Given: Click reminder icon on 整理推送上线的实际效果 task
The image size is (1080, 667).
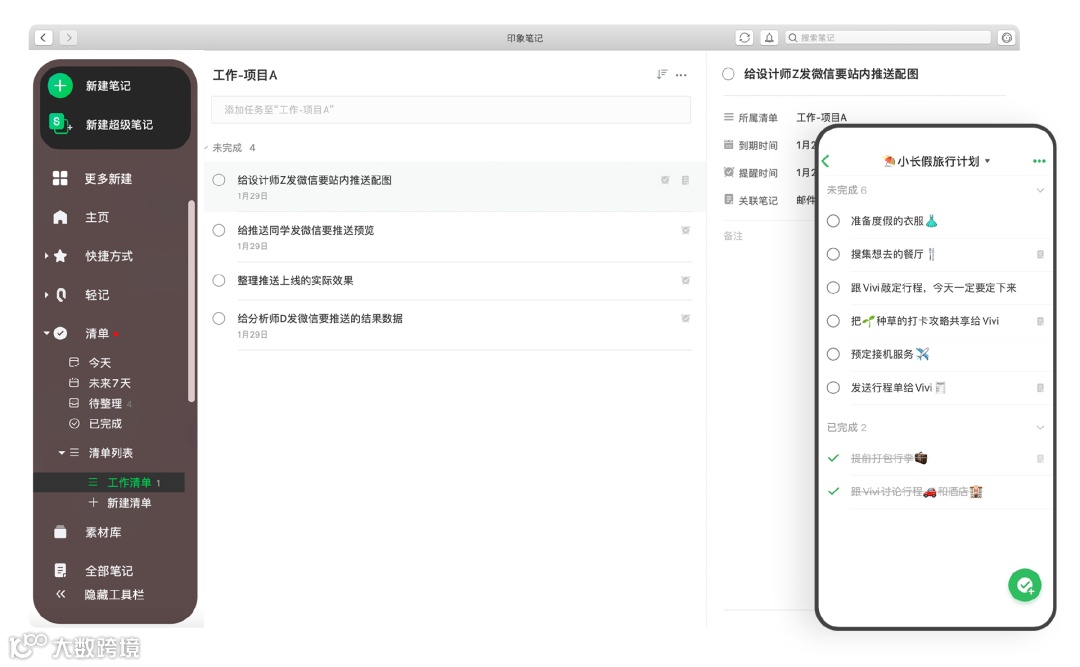Looking at the screenshot, I should [685, 280].
